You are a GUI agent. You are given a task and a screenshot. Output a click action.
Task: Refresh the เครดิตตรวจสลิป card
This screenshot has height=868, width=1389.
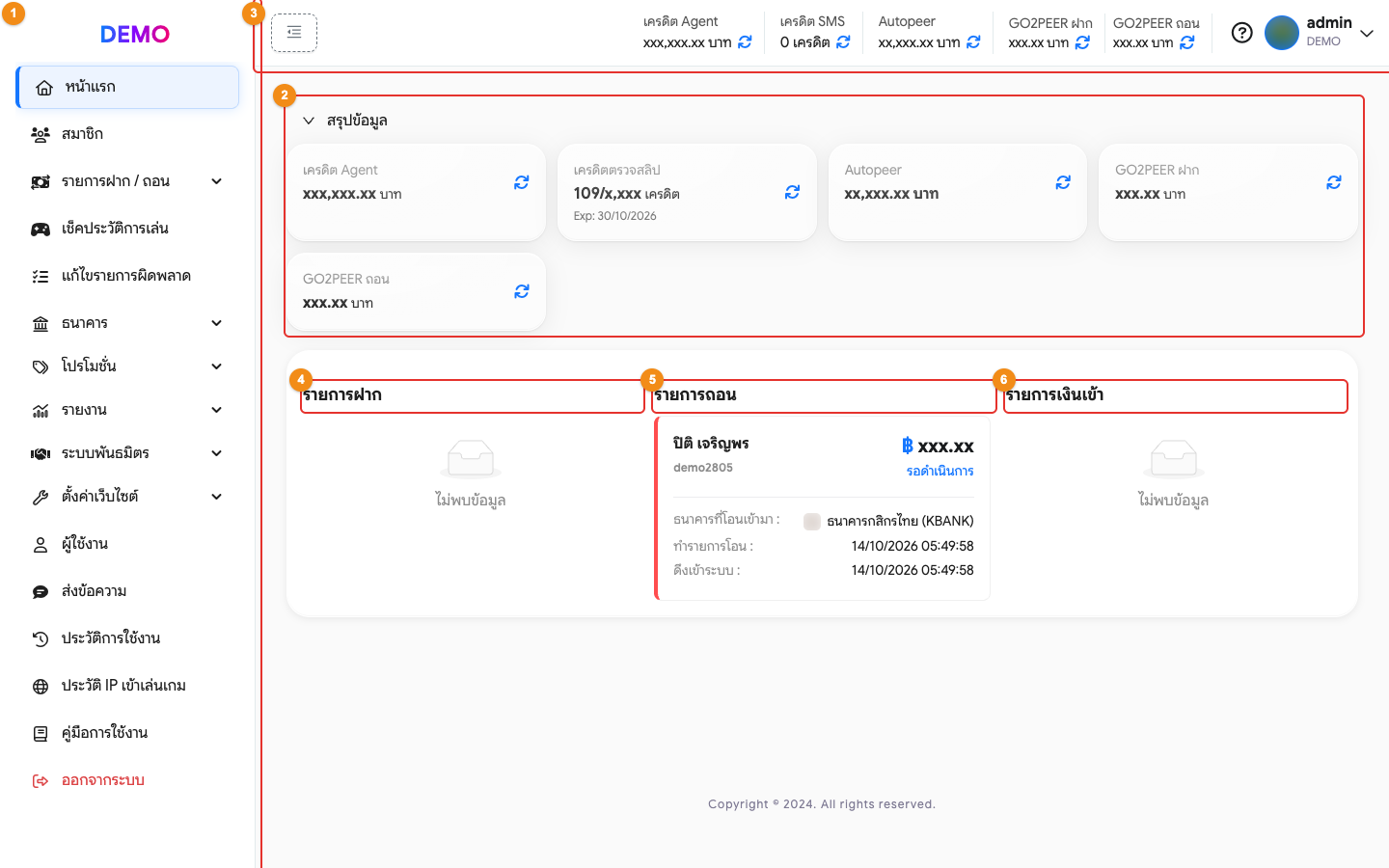[792, 192]
